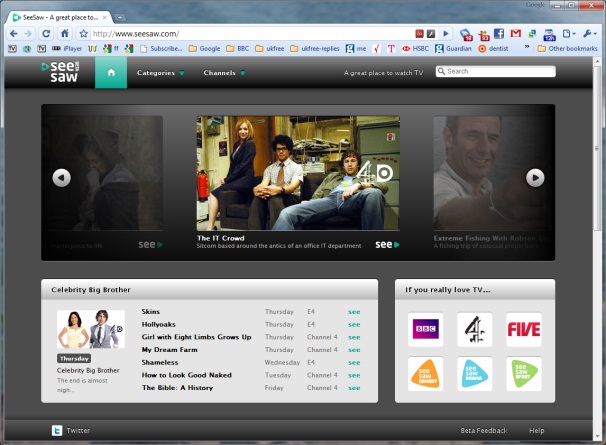This screenshot has height=445, width=606.
Task: Bookmark this page with the star icon
Action: pos(83,34)
